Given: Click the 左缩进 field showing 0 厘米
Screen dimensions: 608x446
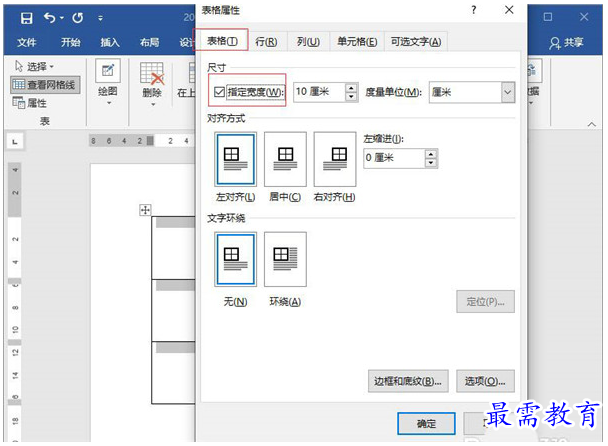Looking at the screenshot, I should click(394, 158).
